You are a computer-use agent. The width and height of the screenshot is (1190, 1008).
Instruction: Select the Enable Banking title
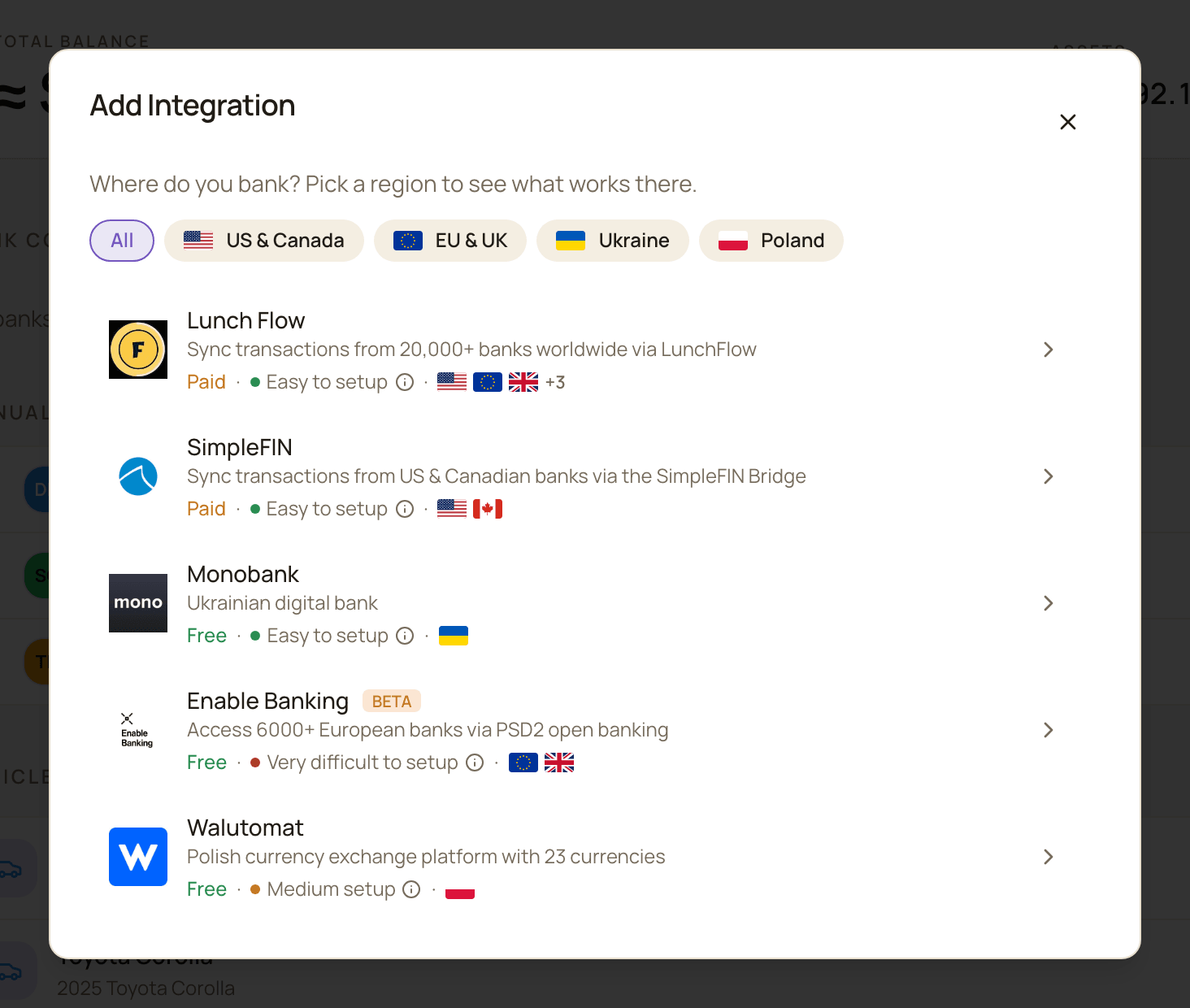pos(268,702)
